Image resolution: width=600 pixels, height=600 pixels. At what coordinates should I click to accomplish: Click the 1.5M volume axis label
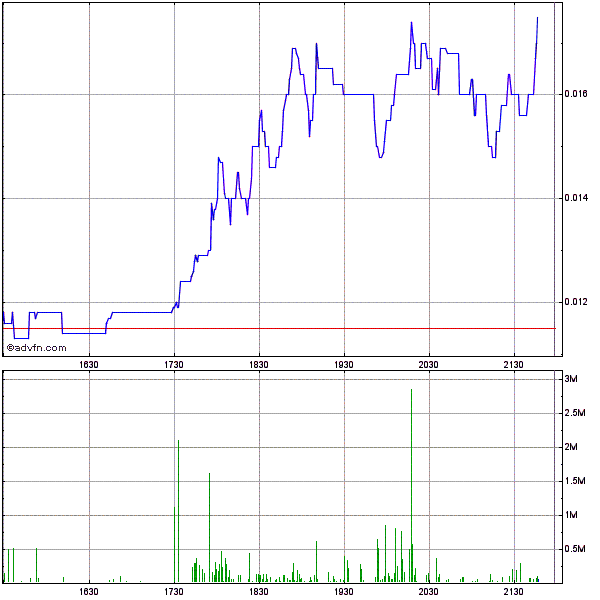[x=575, y=481]
